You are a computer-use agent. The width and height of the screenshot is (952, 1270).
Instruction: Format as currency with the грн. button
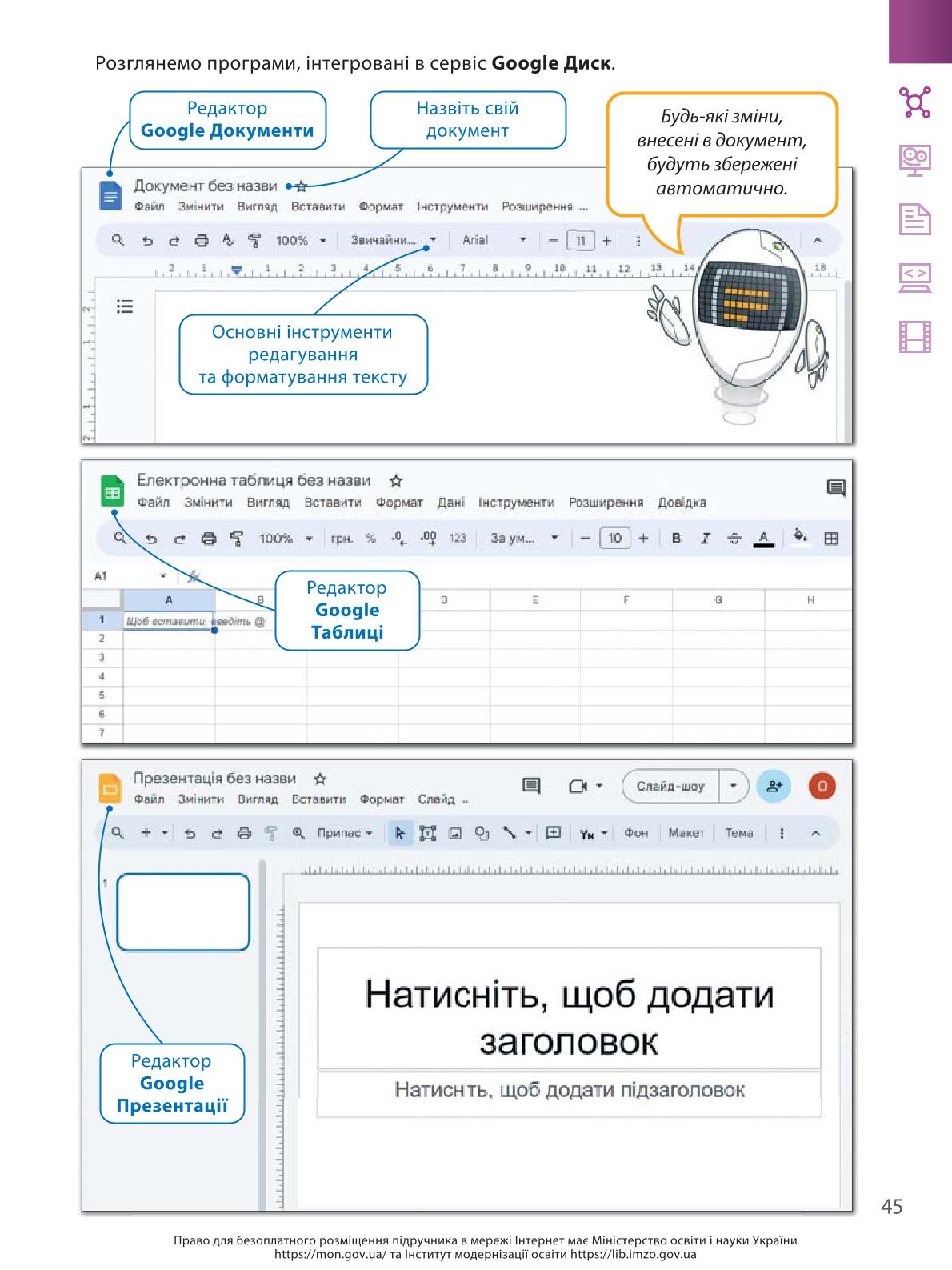(x=342, y=539)
